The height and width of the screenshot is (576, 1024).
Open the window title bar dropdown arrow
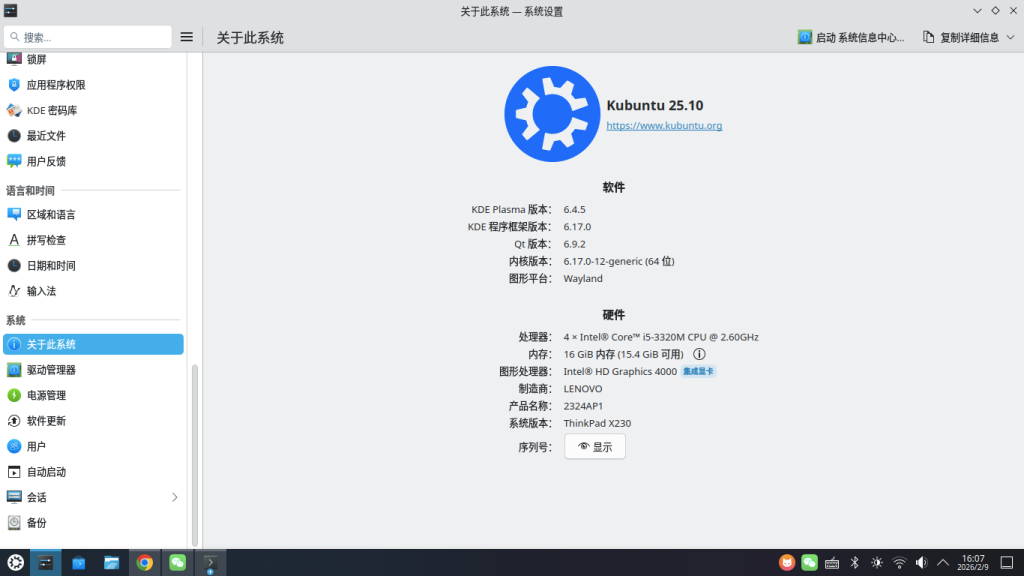coord(977,11)
